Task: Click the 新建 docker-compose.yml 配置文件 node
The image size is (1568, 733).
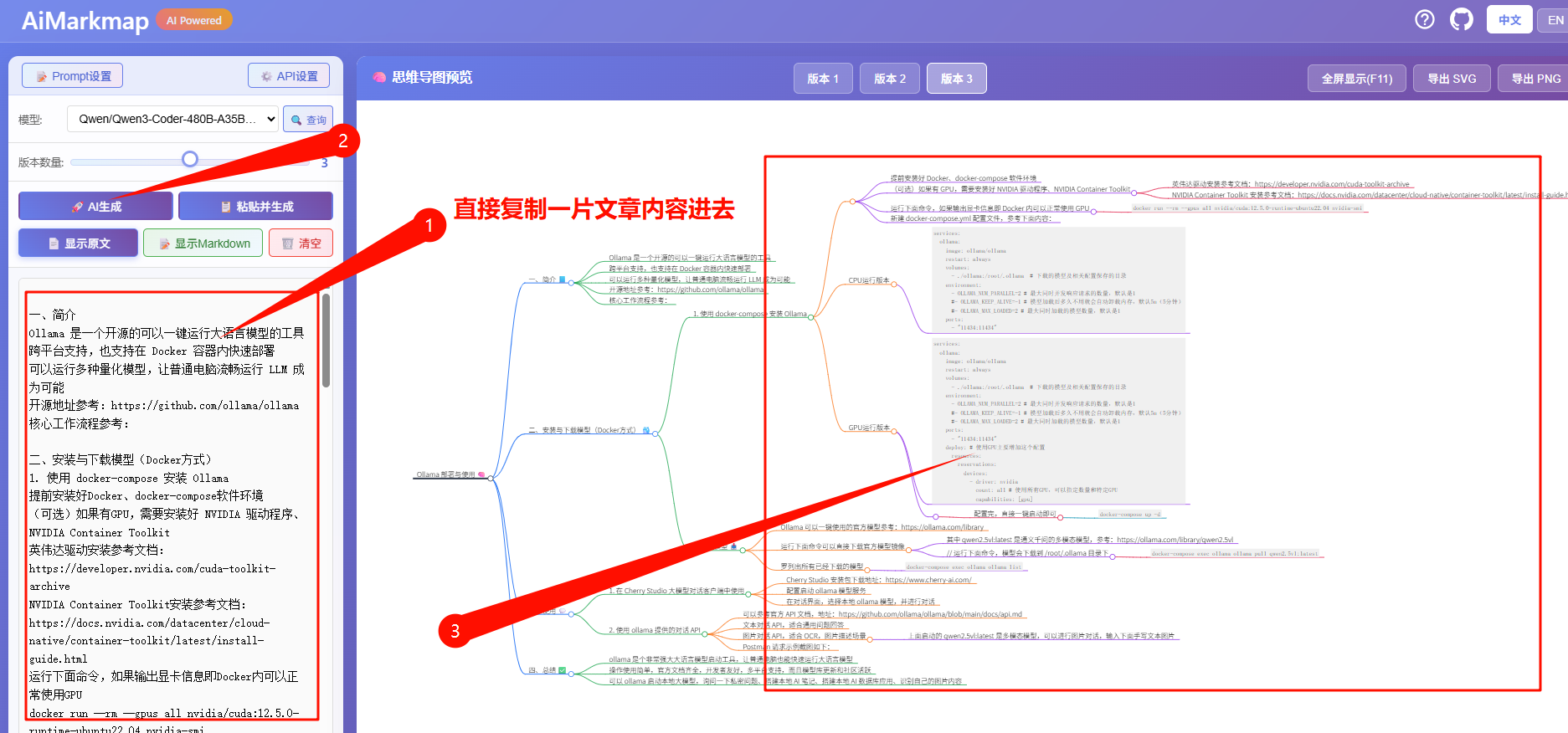Action: pos(971,218)
